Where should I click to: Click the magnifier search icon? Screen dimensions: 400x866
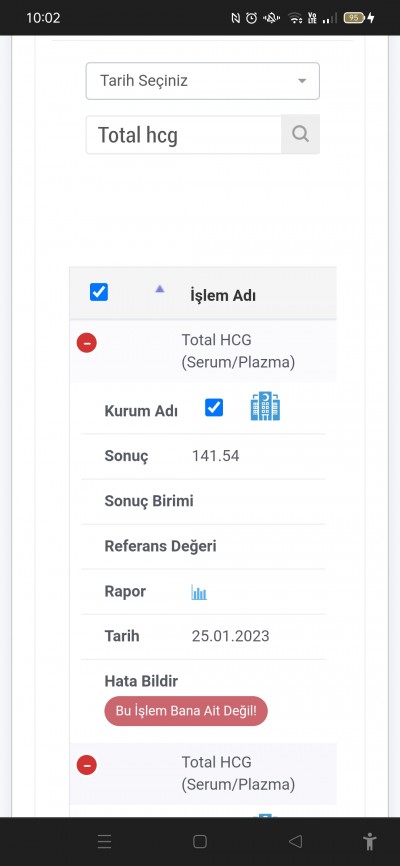tap(301, 134)
